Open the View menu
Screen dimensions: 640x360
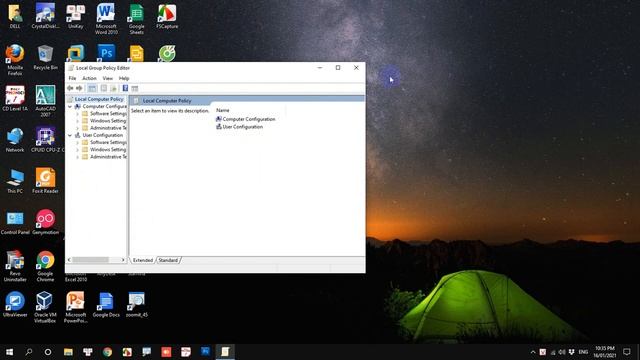[108, 78]
